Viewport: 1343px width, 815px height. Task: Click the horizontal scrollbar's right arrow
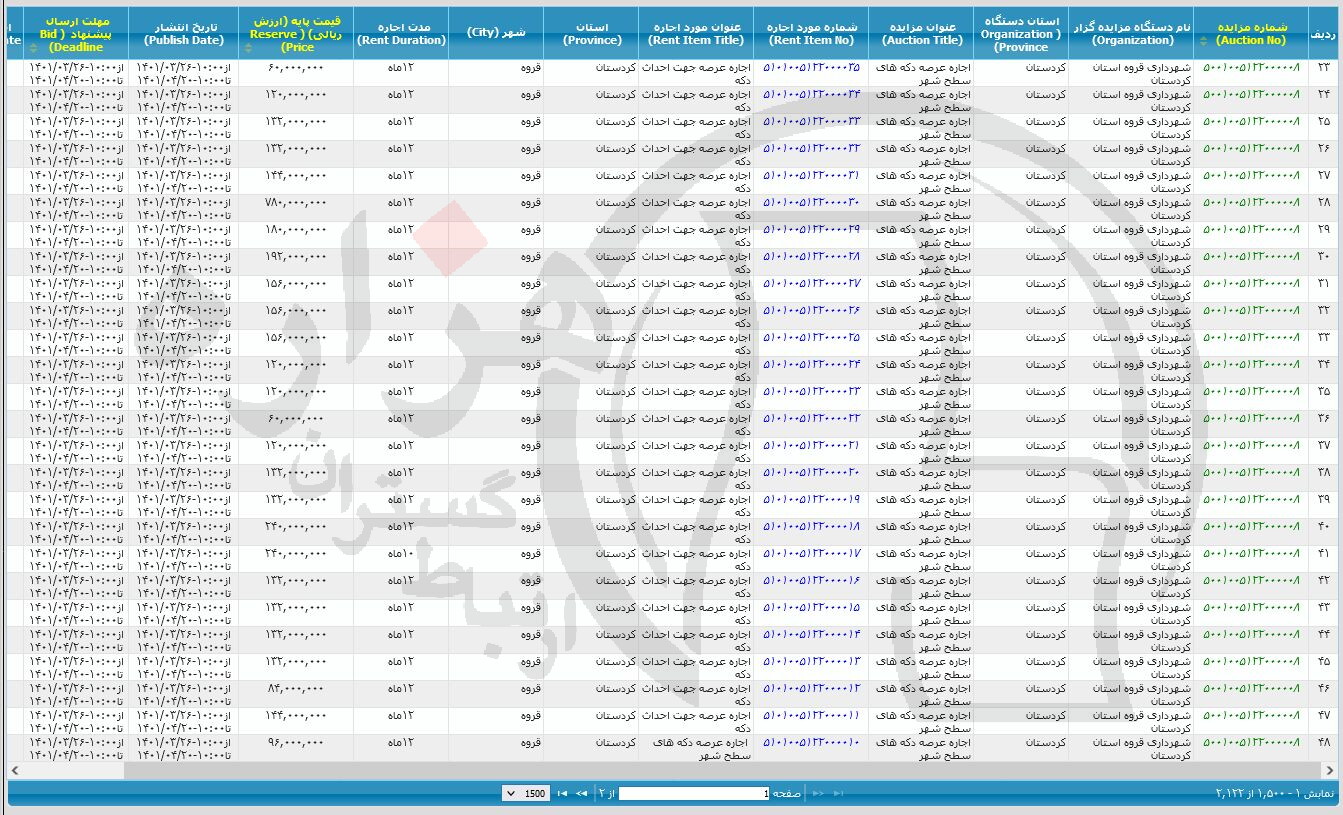pyautogui.click(x=1329, y=770)
